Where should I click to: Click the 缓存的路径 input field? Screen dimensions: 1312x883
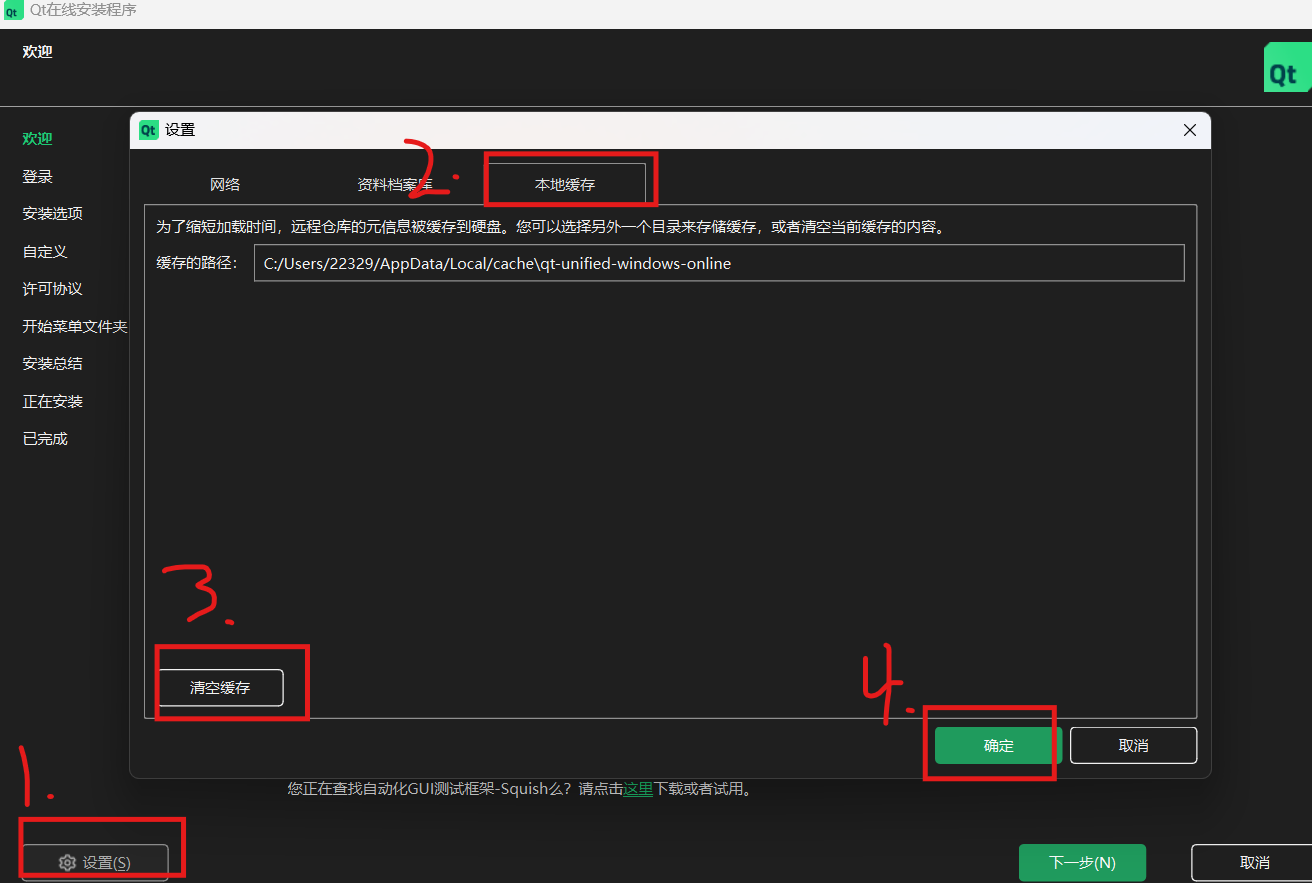tap(719, 263)
